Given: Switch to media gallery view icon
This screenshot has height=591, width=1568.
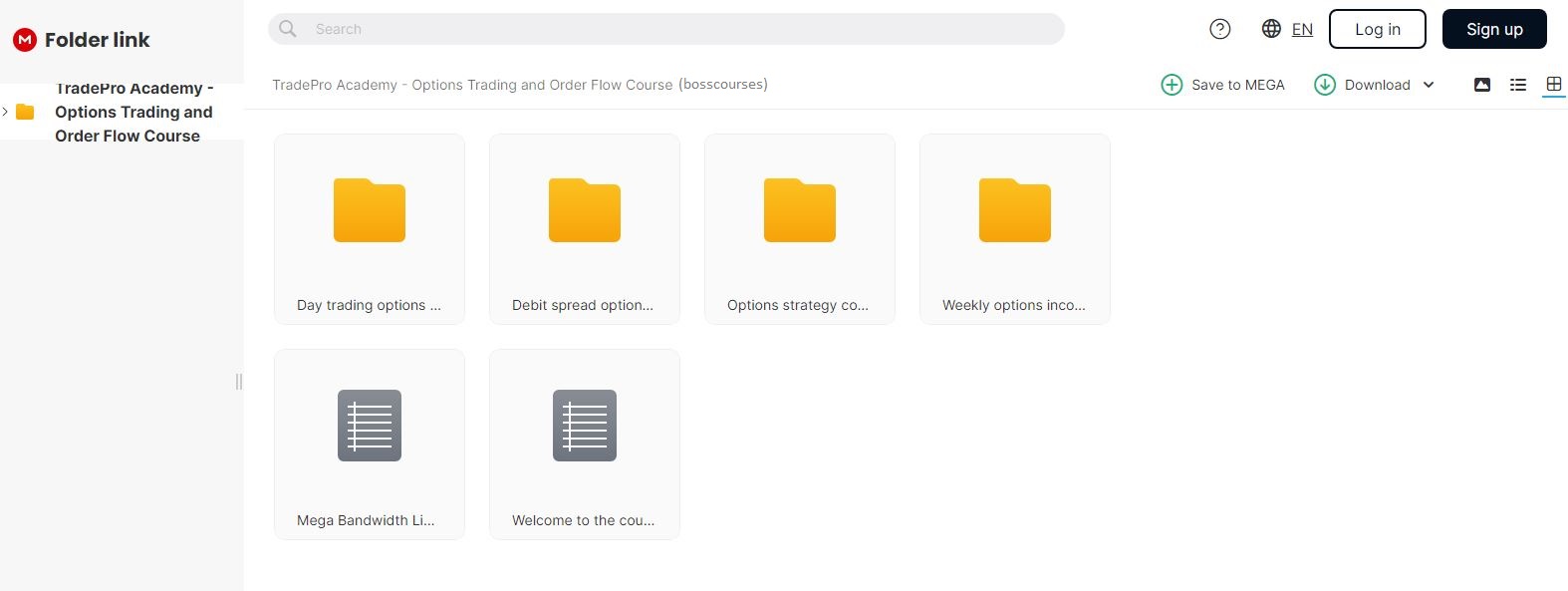Looking at the screenshot, I should [x=1482, y=85].
